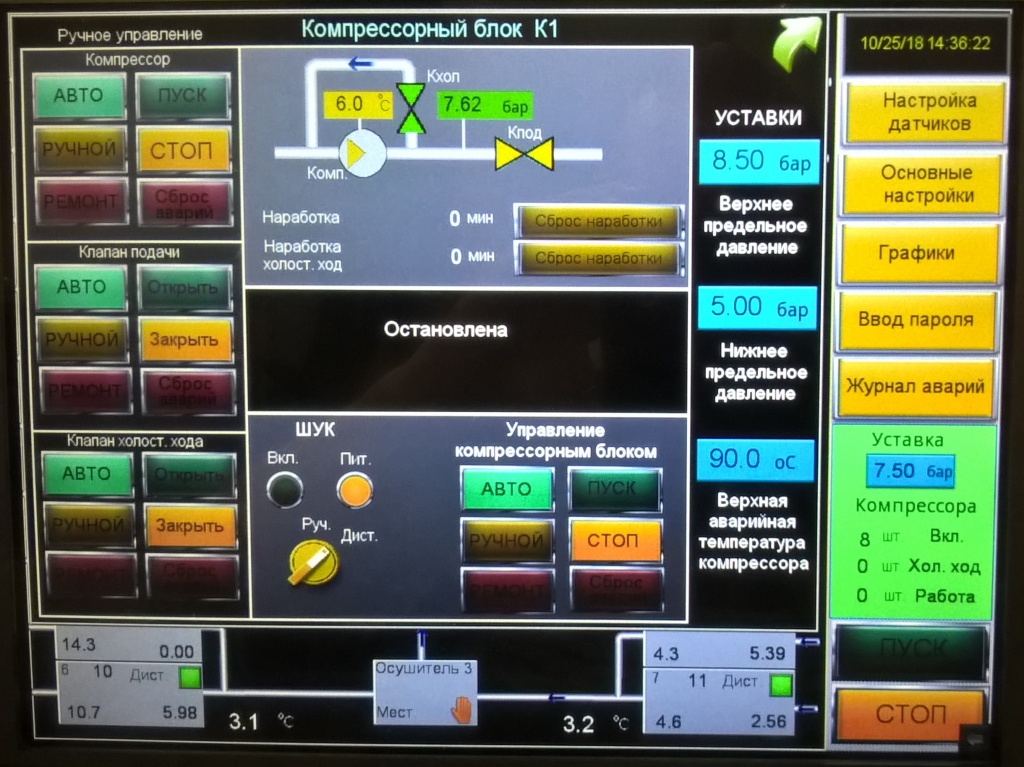Edit the 7.50 бар setpoint field
Image resolution: width=1024 pixels, height=767 pixels.
point(909,471)
